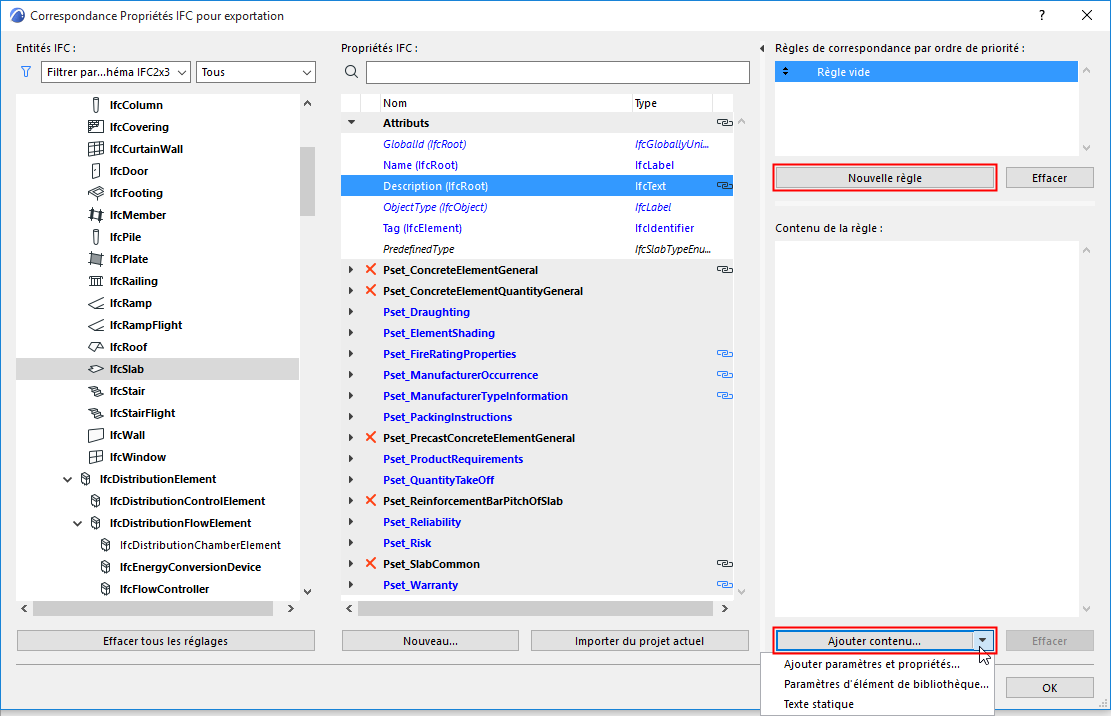Expand Pset_FireRatingProperties arrow
The width and height of the screenshot is (1111, 716).
pos(351,353)
